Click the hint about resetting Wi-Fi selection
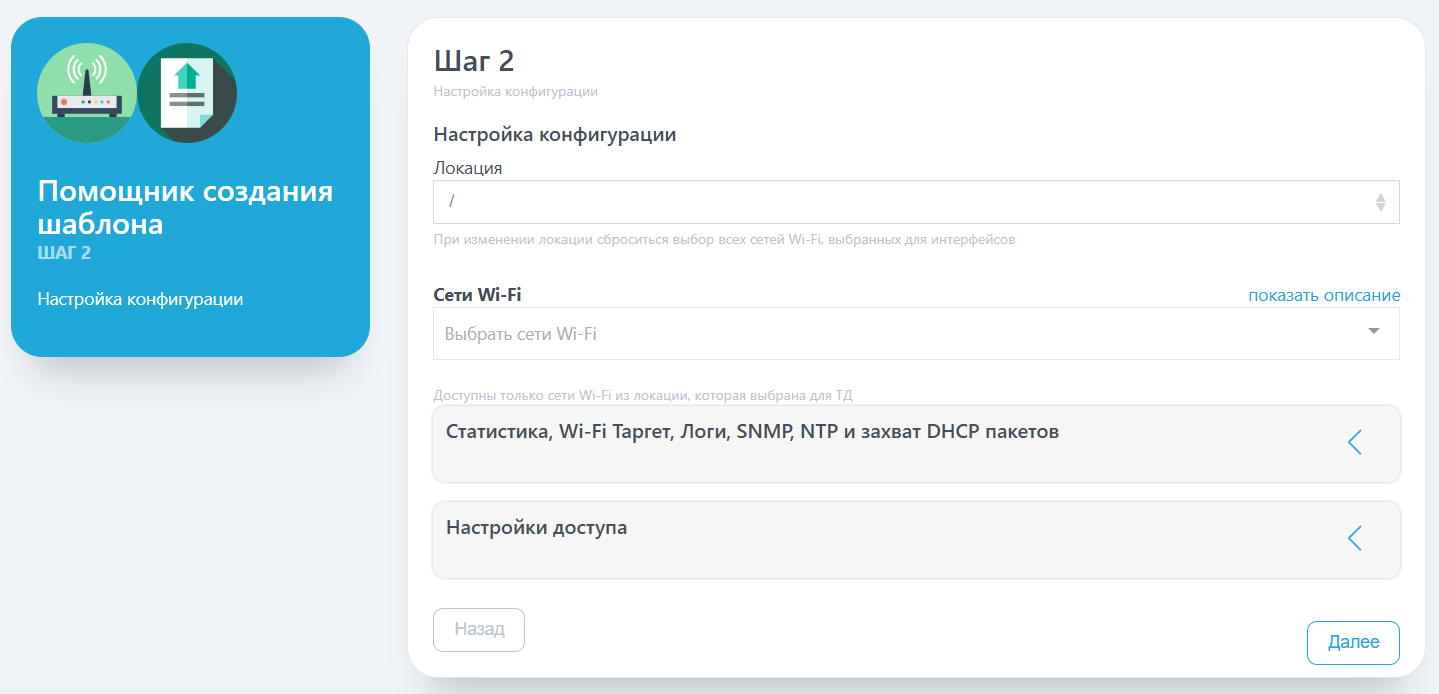The width and height of the screenshot is (1439, 694). 724,240
